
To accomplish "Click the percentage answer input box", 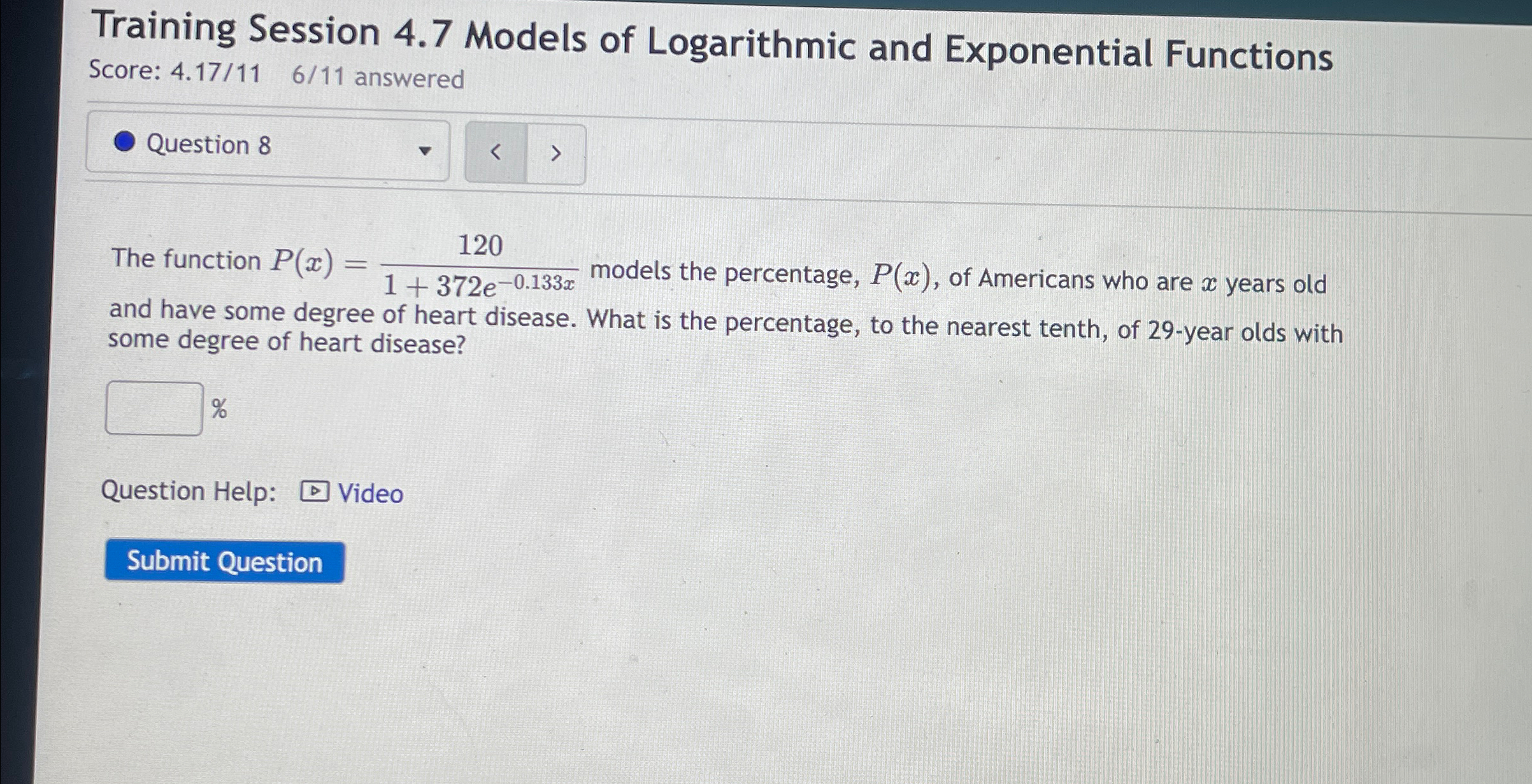I will pyautogui.click(x=154, y=408).
